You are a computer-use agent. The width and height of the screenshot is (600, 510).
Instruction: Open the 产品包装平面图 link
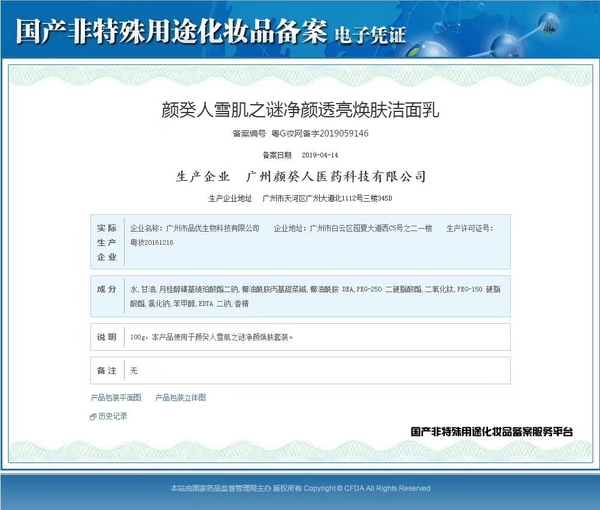coord(116,398)
